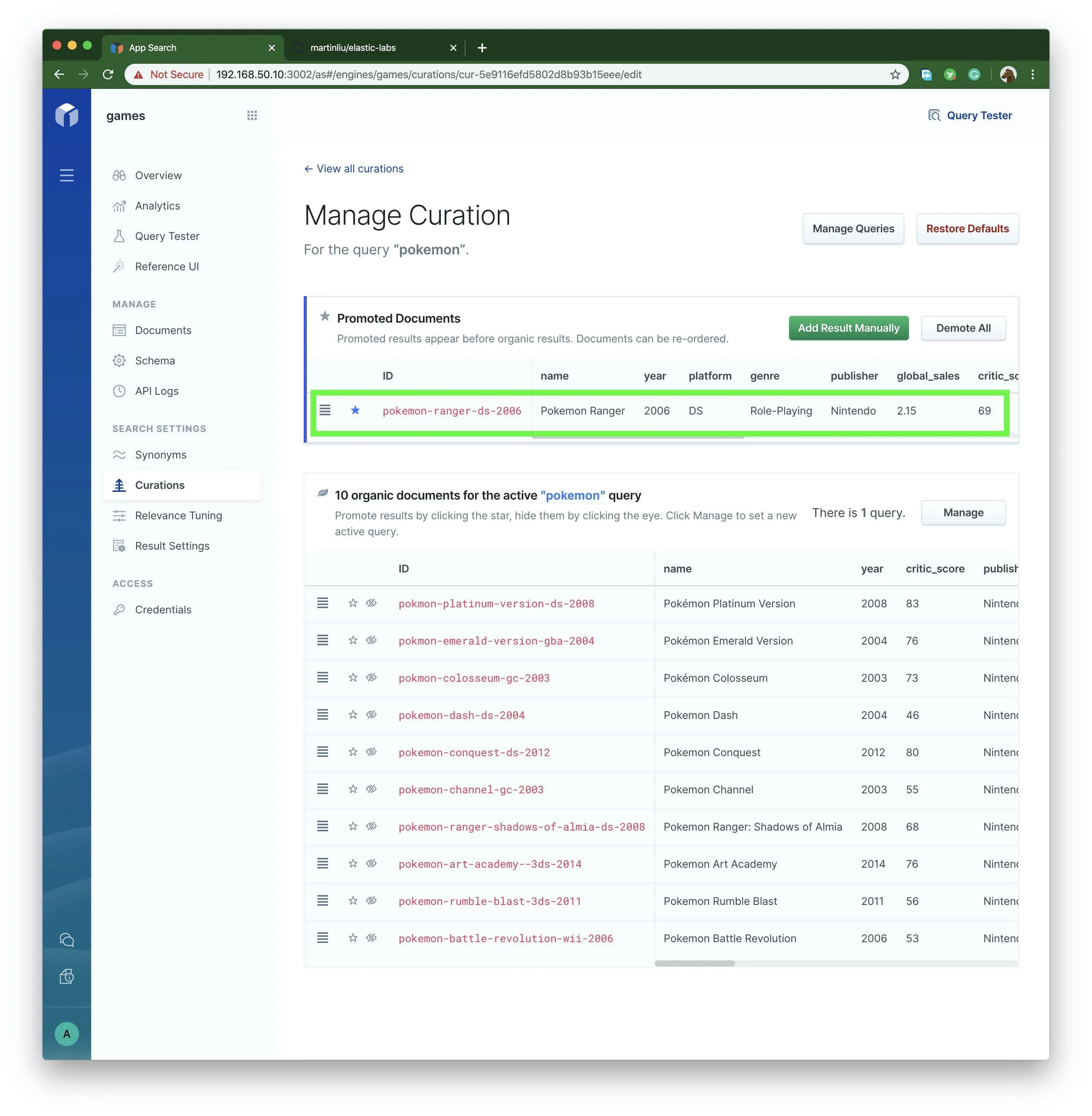
Task: Click Restore Defaults button
Action: [967, 229]
